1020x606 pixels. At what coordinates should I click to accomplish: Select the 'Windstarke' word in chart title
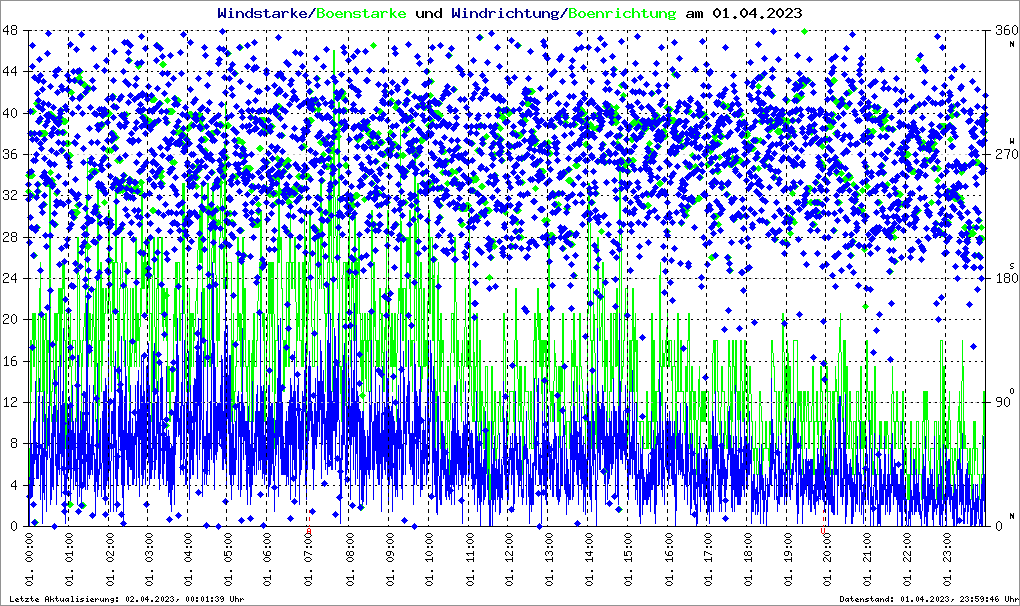pyautogui.click(x=262, y=13)
